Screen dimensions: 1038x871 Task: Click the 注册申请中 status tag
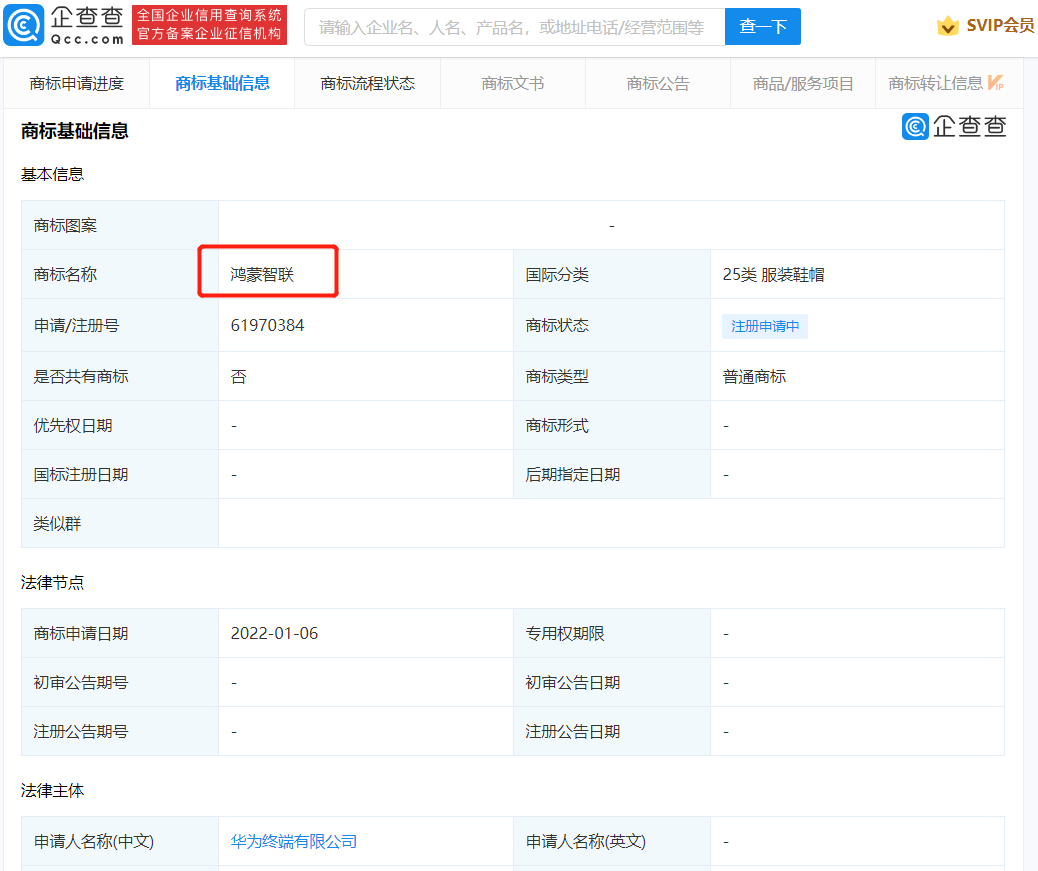(764, 327)
